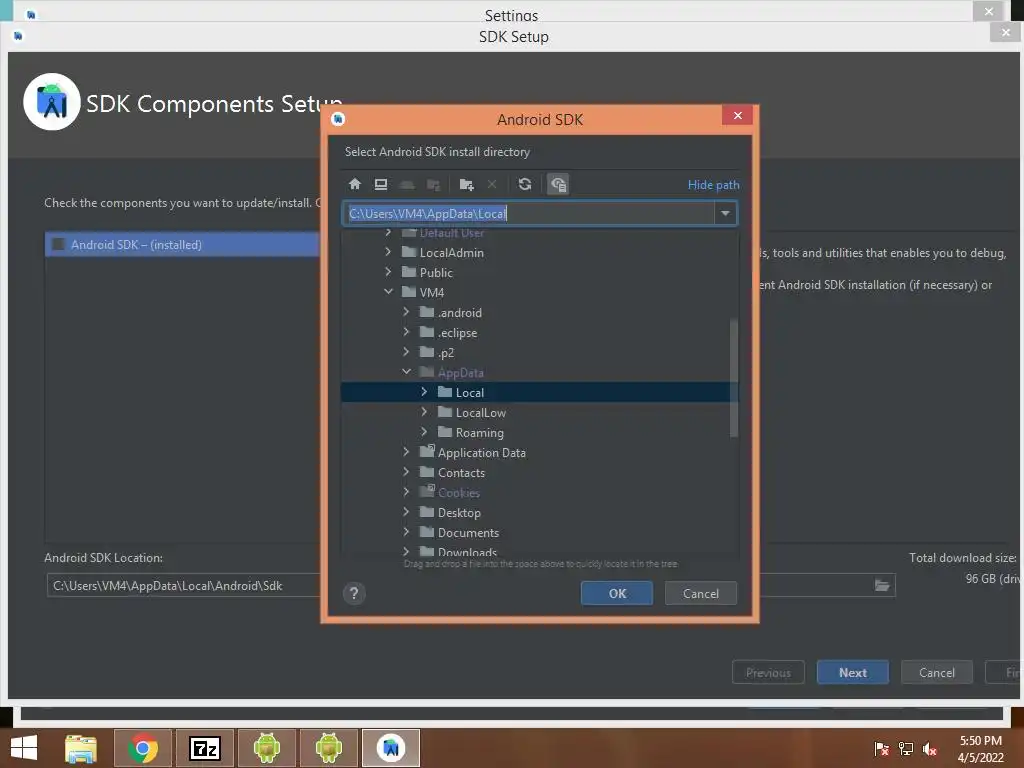Screen dimensions: 1024x768
Task: Expand the Public folder
Action: 388,272
